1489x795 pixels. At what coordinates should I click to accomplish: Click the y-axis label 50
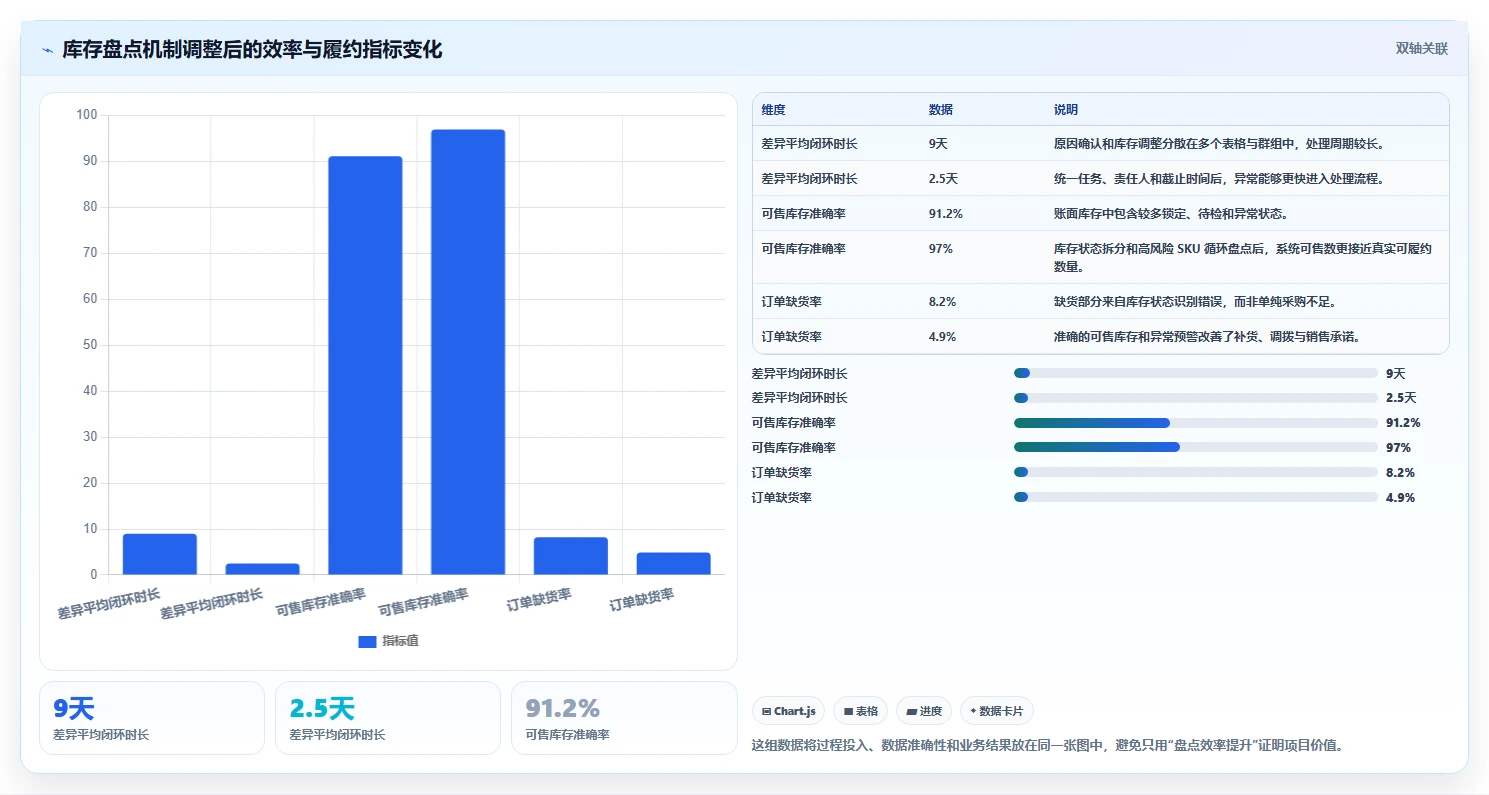[x=90, y=345]
